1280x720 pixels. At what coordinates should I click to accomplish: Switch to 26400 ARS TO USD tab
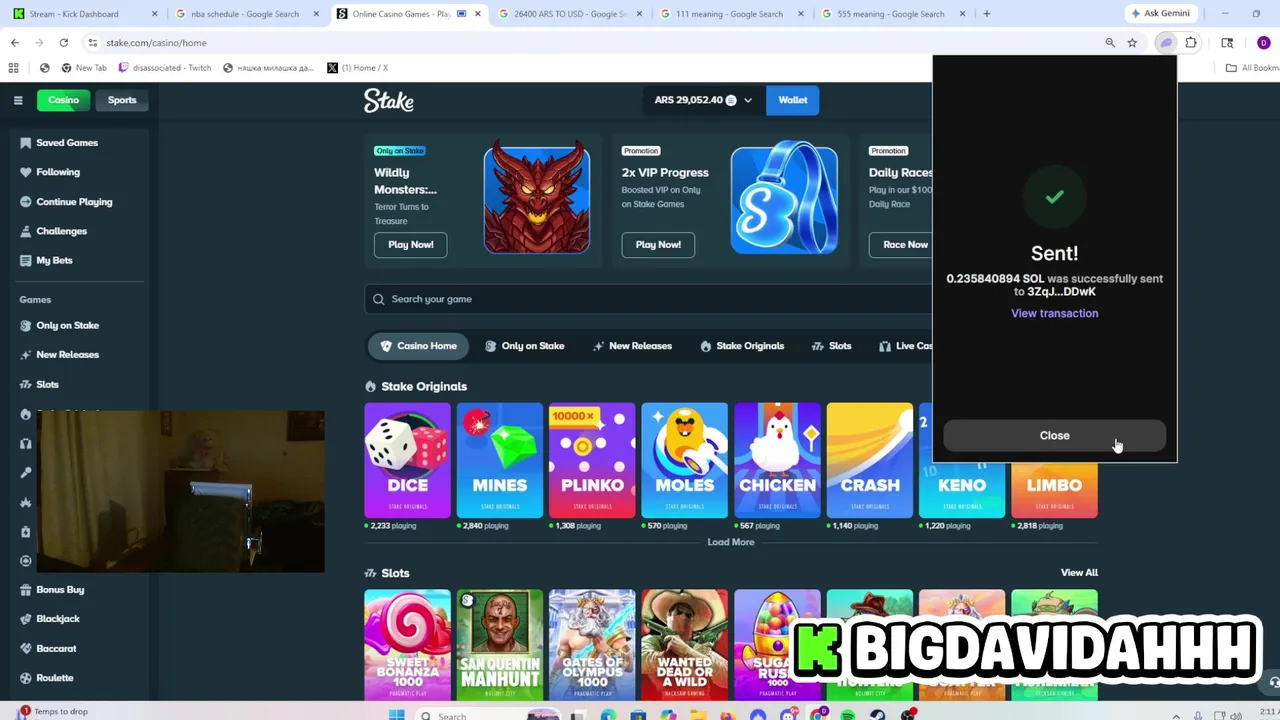pyautogui.click(x=571, y=14)
